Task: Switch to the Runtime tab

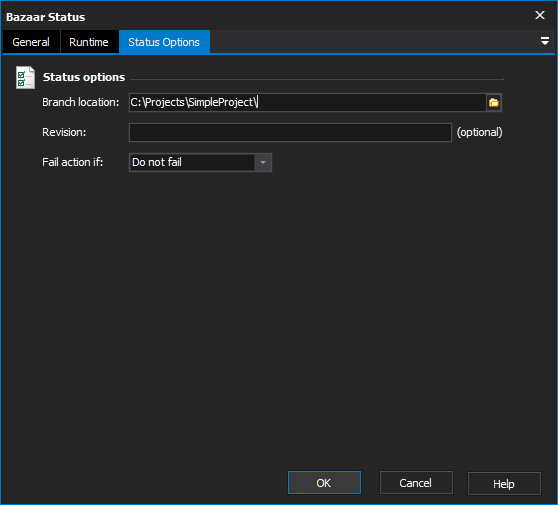Action: point(89,42)
